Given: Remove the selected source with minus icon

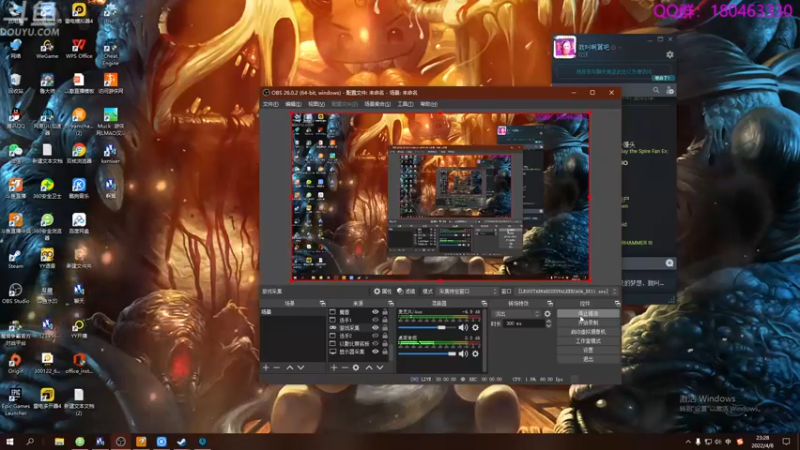Looking at the screenshot, I should pyautogui.click(x=344, y=367).
